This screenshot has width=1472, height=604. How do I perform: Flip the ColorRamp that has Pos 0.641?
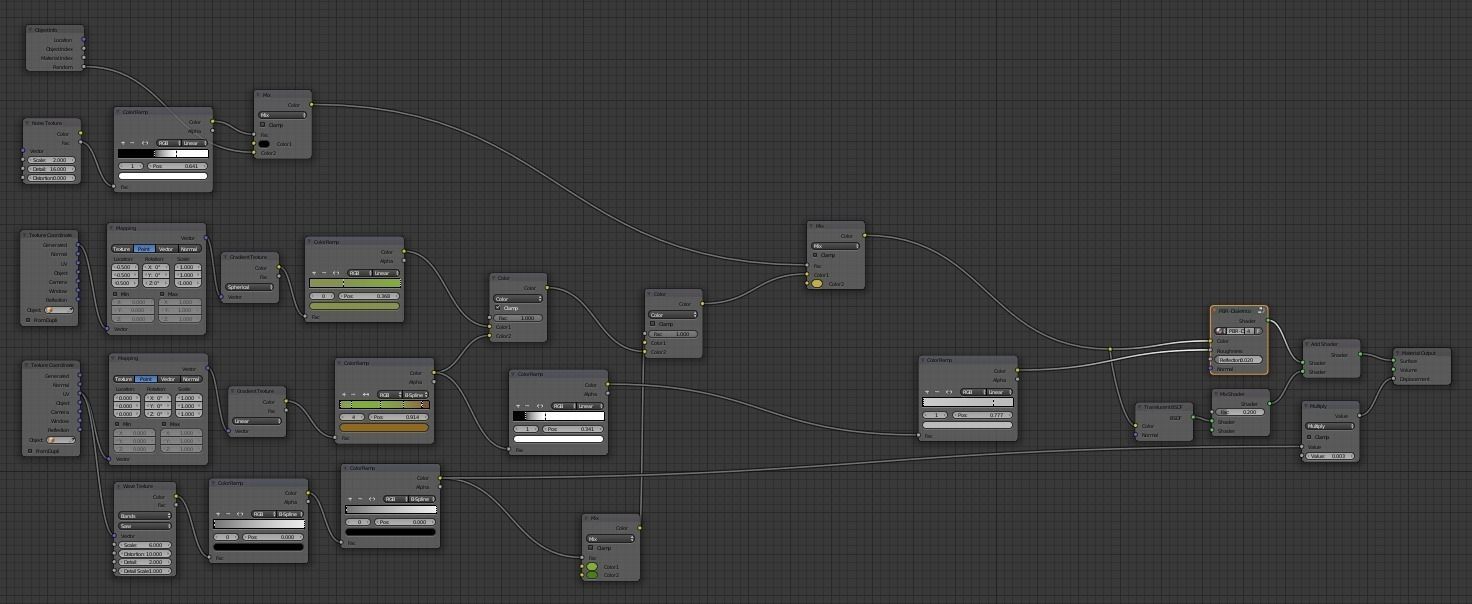point(145,143)
